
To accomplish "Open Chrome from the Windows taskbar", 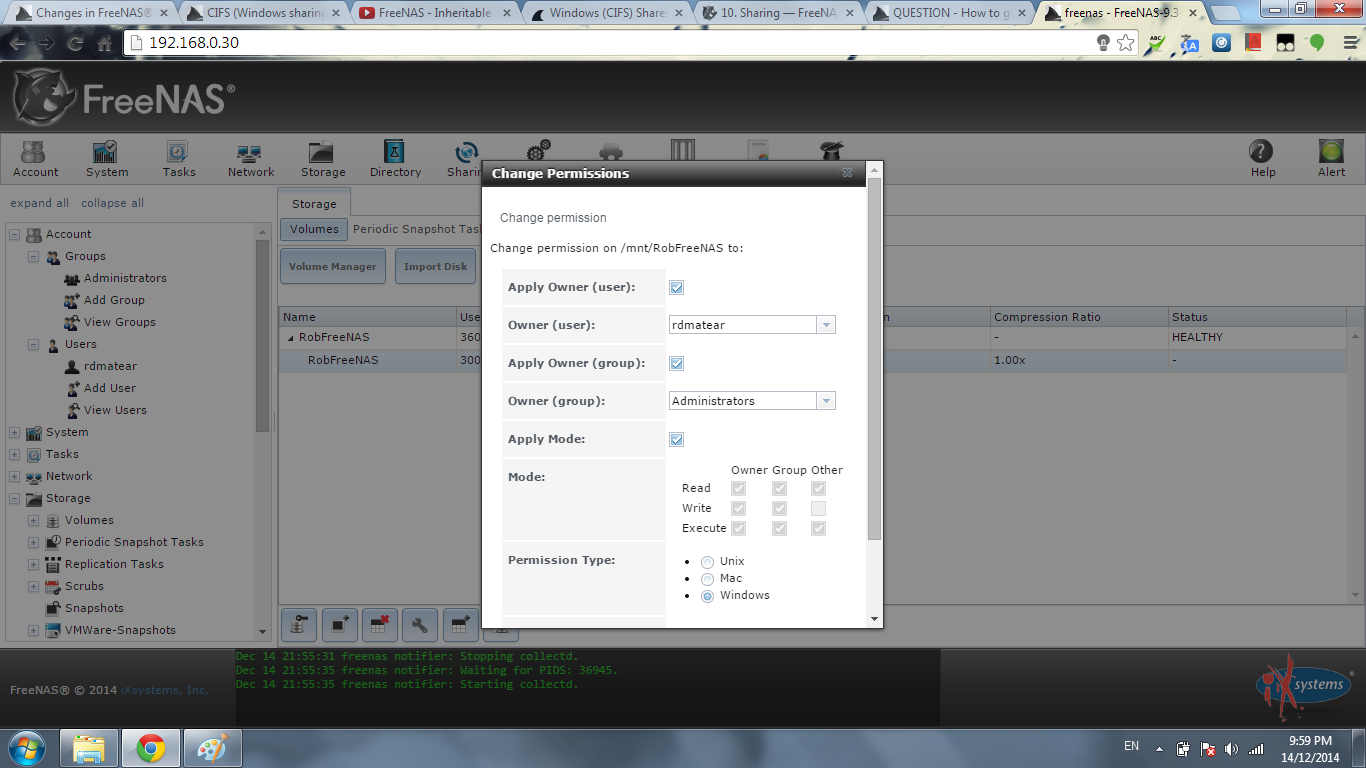I will tap(151, 748).
